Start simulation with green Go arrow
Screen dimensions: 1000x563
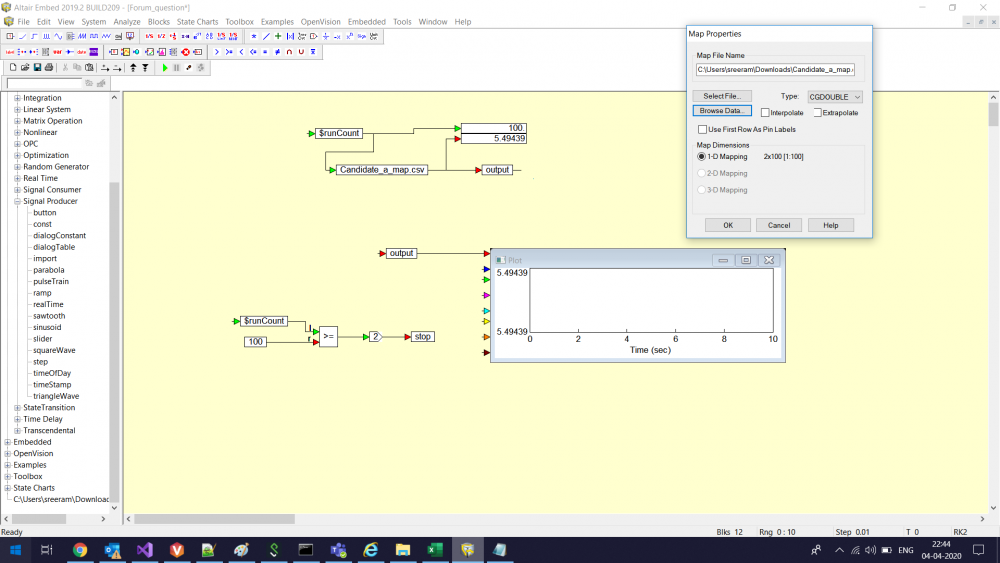pyautogui.click(x=165, y=67)
